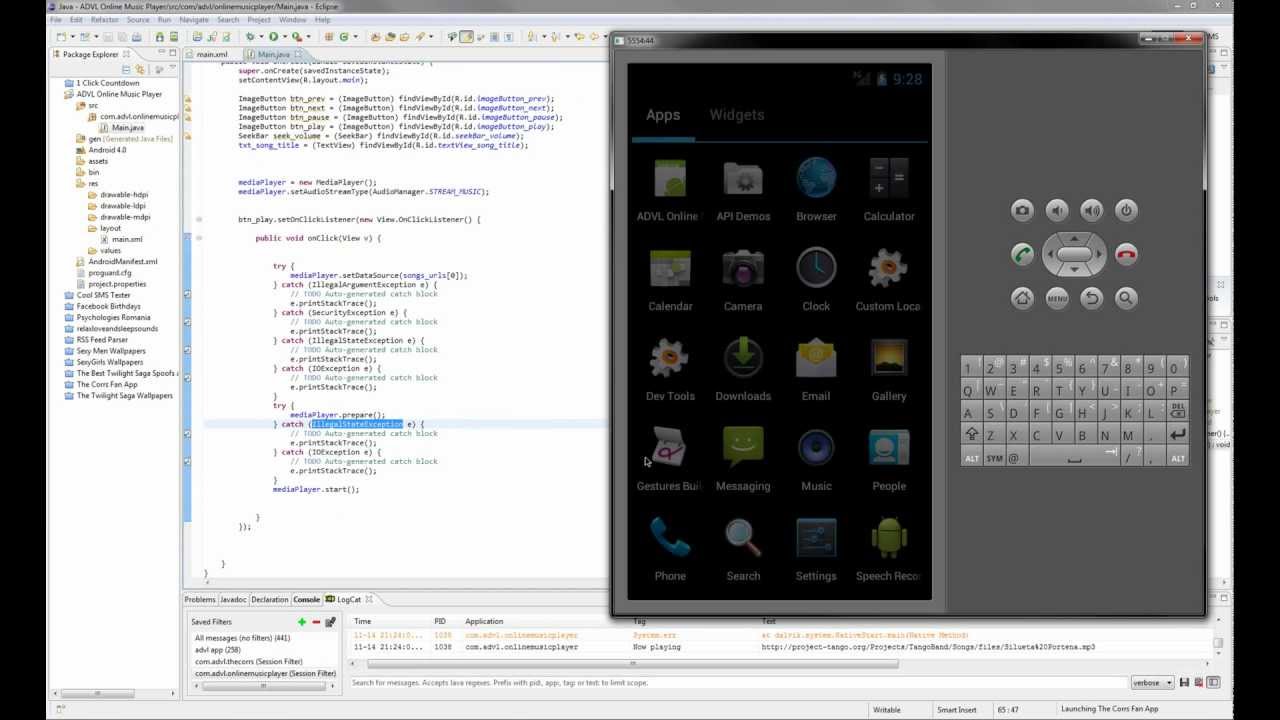Open the People app in emulator

(888, 460)
